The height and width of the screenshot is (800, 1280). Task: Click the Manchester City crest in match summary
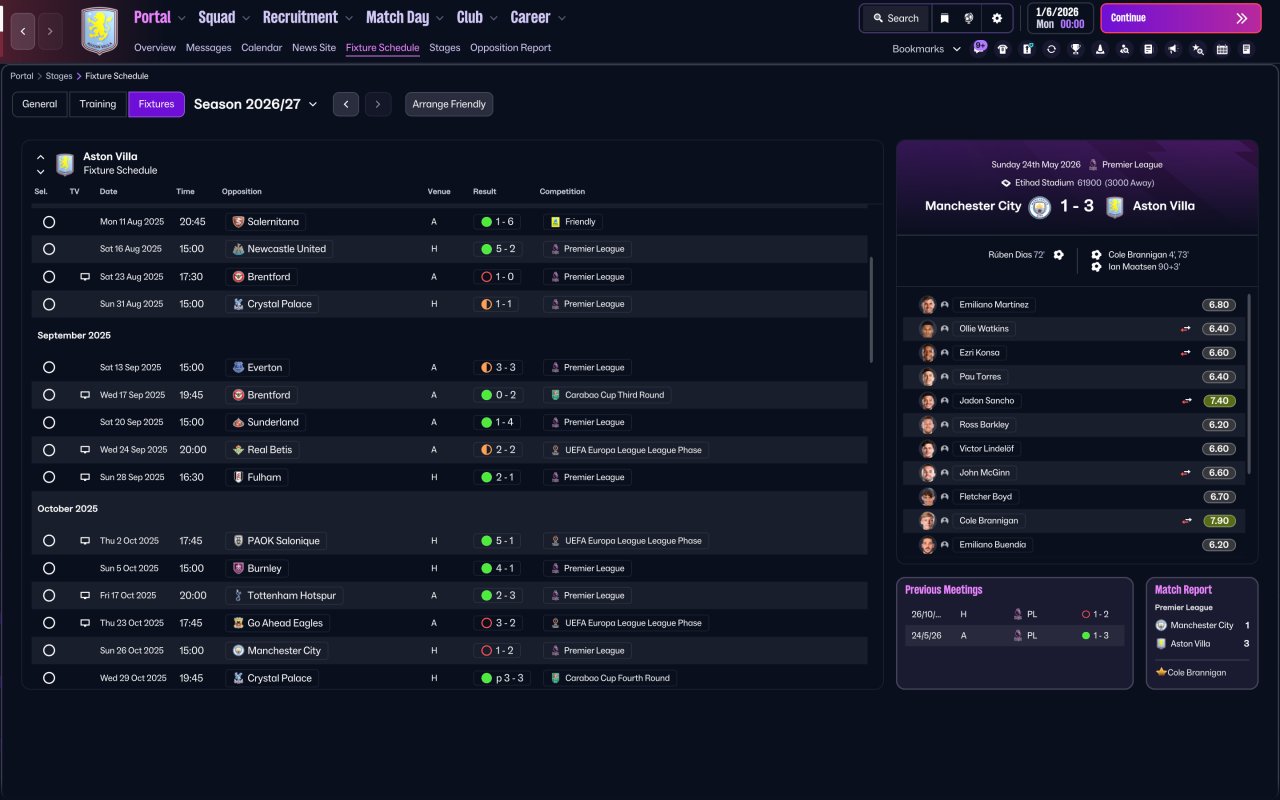click(1040, 207)
